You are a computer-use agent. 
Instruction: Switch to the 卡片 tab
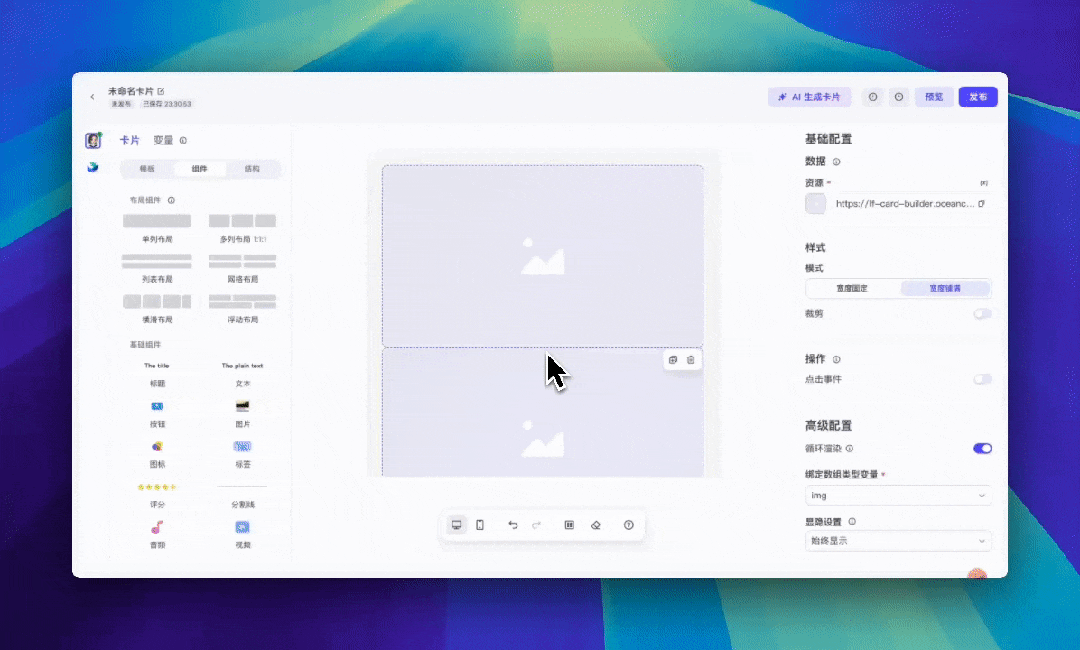coord(129,140)
